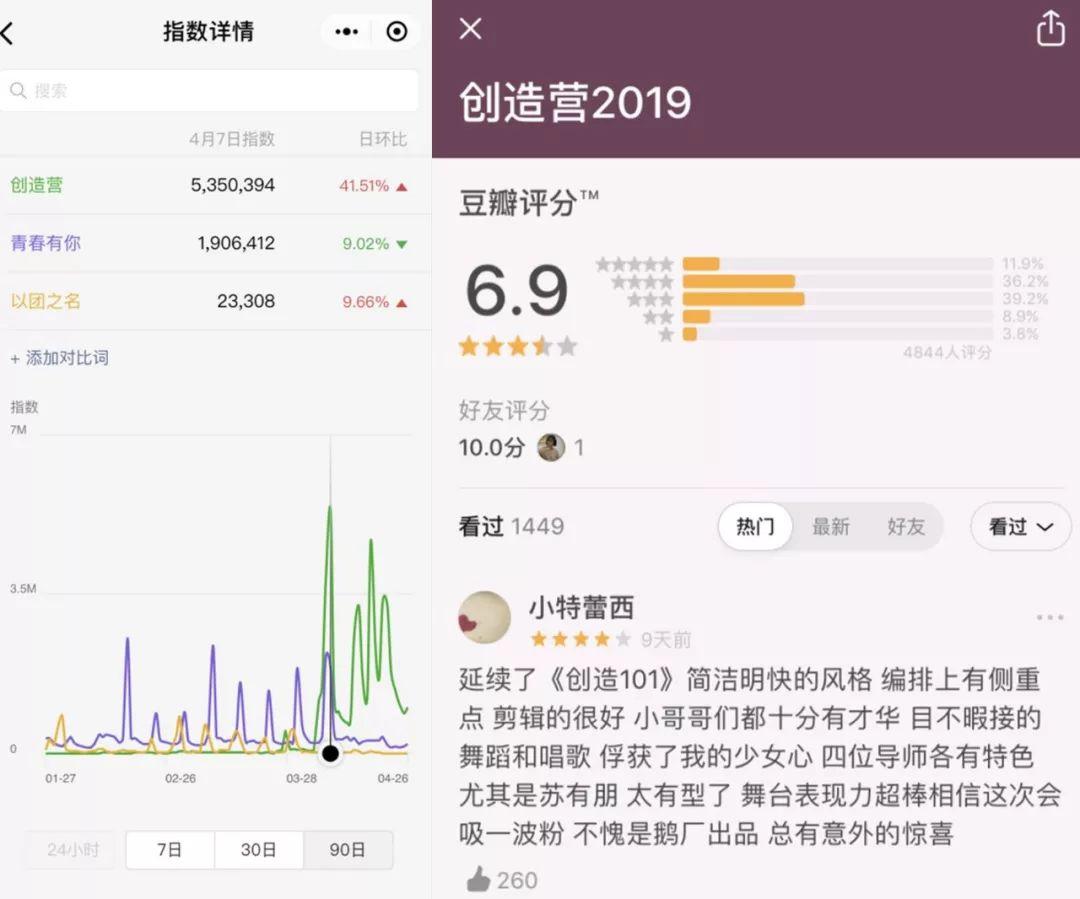Tap the mini-program close target icon
1080x899 pixels.
pos(397,32)
